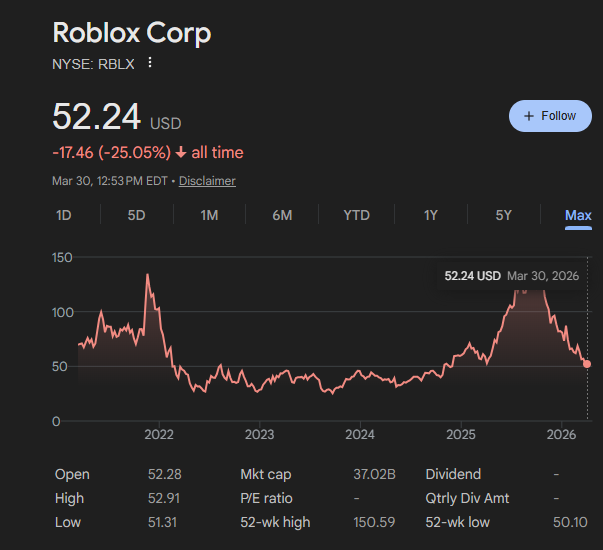
Task: Click the Mar 30, 12:53 PM EDT timestamp
Action: point(110,181)
